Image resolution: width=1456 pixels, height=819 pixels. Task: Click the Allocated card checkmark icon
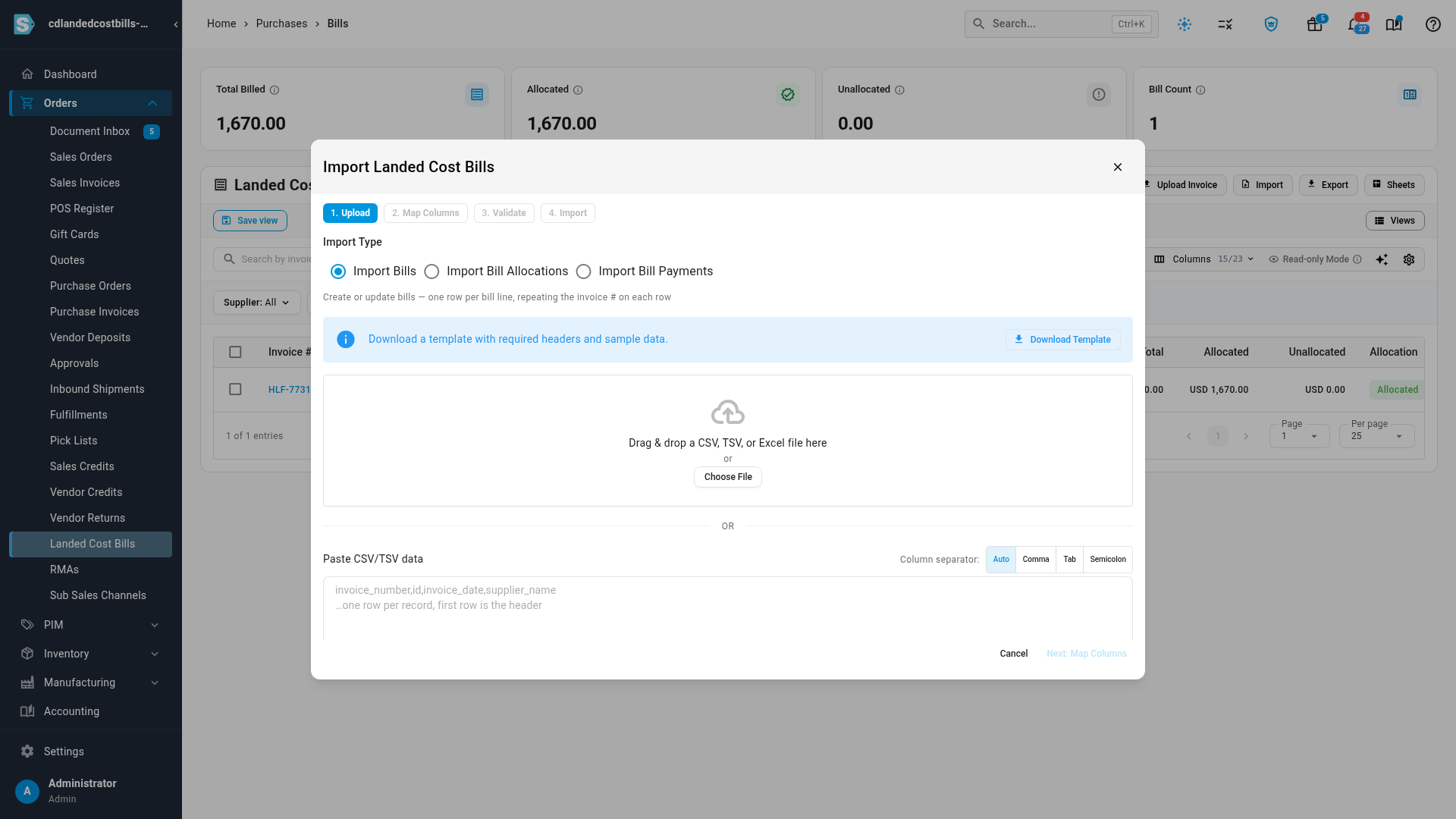pyautogui.click(x=788, y=95)
